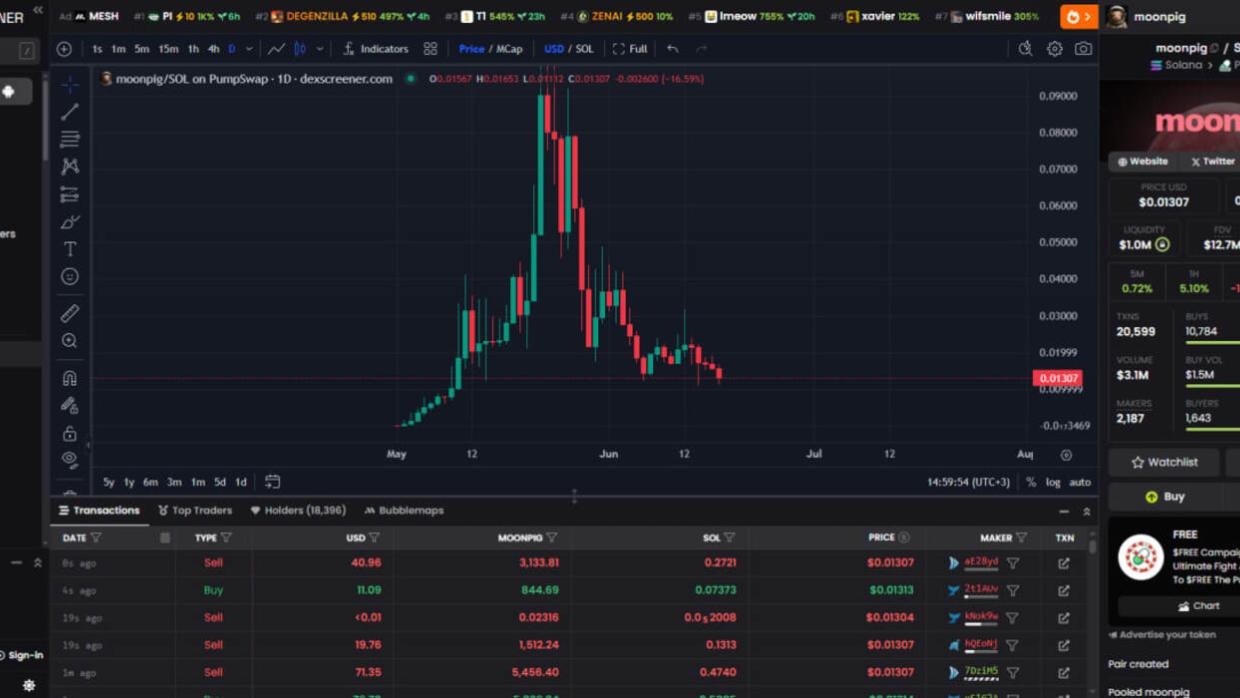Open the Top Traders tab
Viewport: 1240px width, 698px height.
[x=195, y=511]
